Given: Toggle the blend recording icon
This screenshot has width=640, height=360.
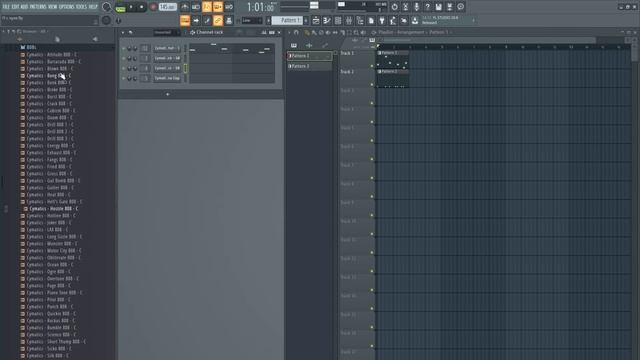Looking at the screenshot, I should pos(218,7).
